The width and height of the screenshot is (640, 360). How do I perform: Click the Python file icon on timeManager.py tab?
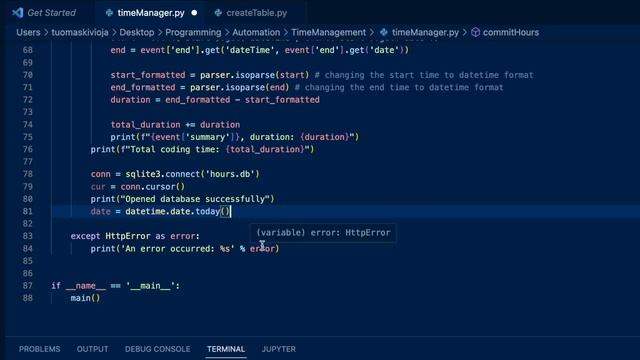pos(109,13)
